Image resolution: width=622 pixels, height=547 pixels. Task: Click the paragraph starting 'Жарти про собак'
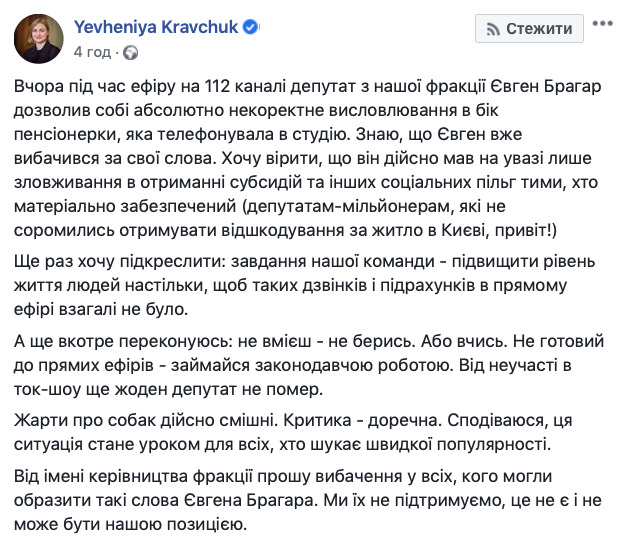pos(293,432)
